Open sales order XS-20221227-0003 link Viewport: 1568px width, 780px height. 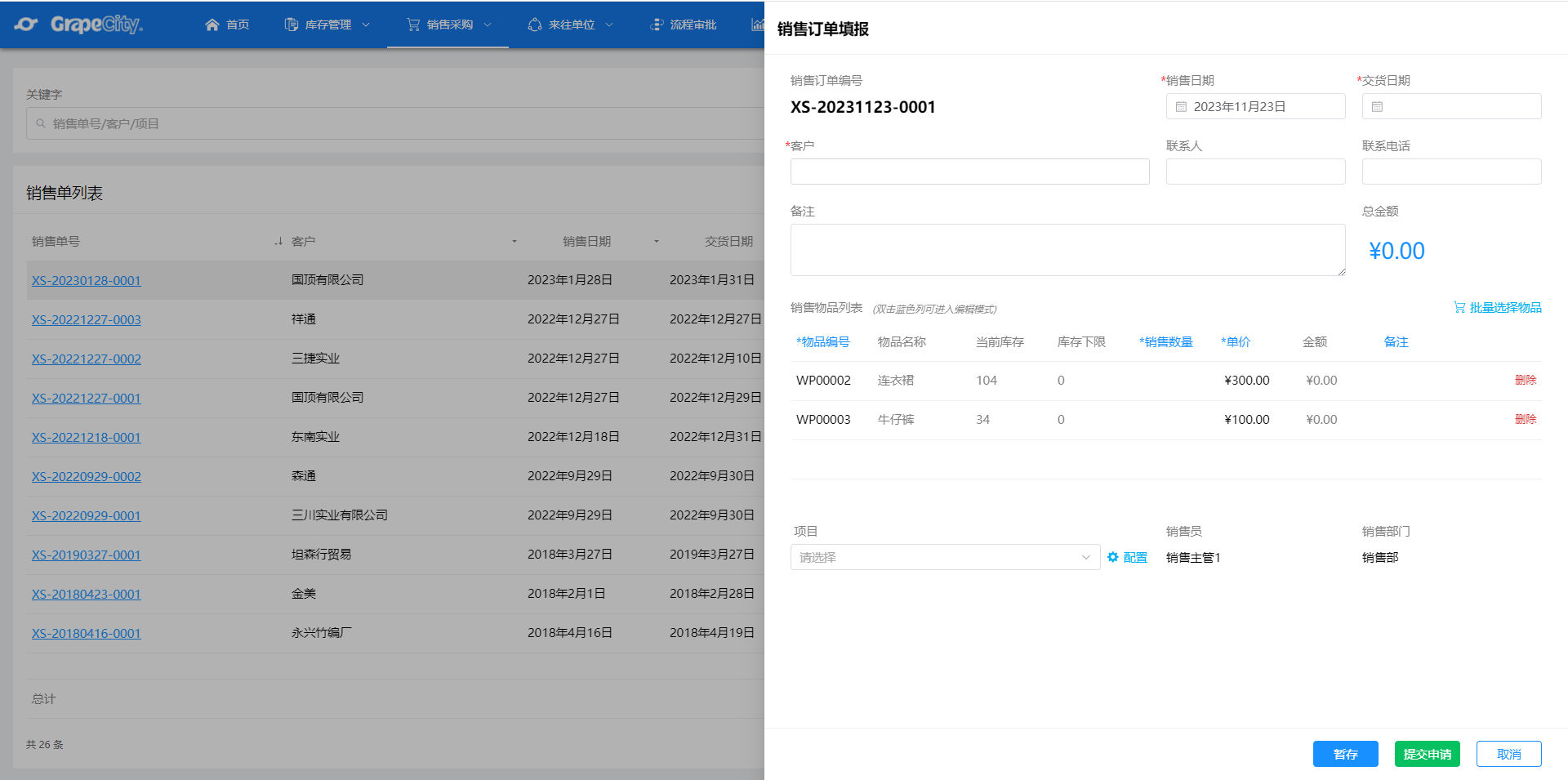pos(87,319)
